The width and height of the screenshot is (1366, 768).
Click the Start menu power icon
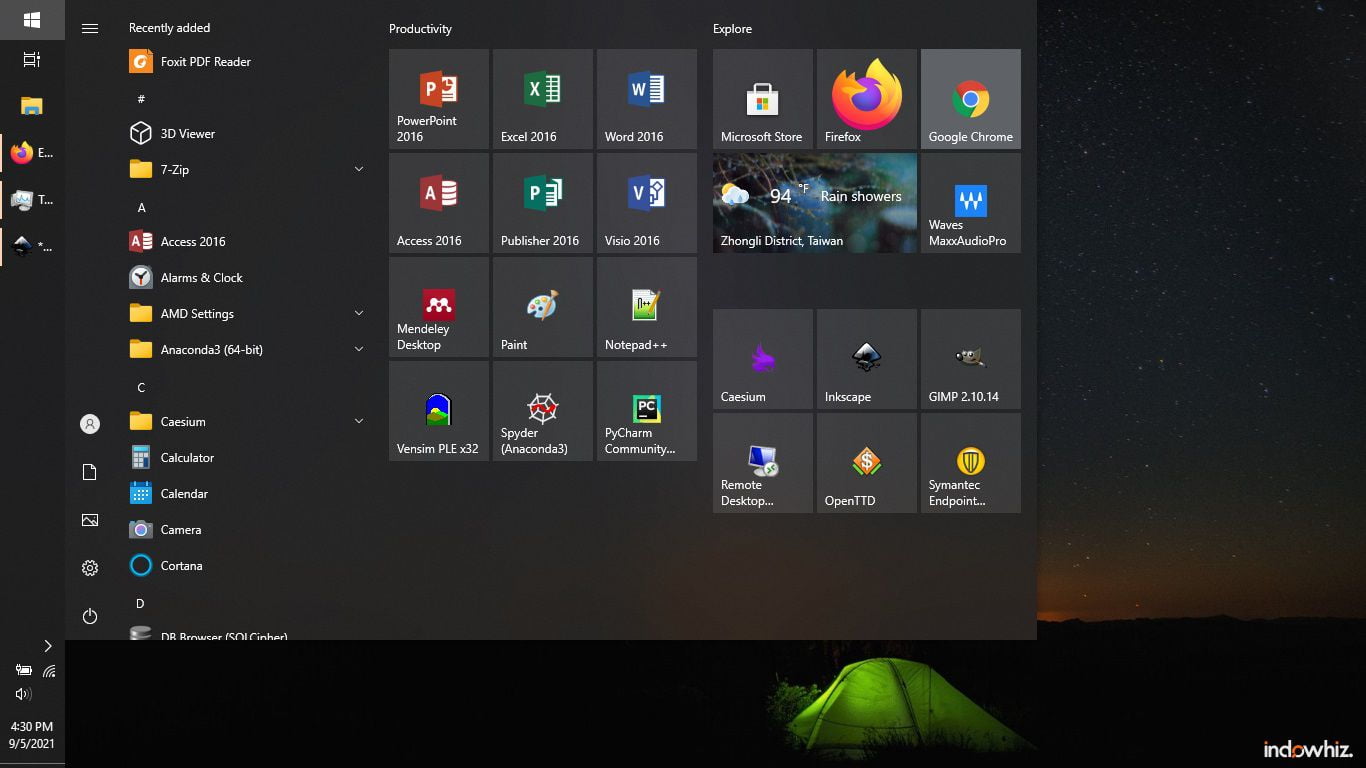(x=90, y=616)
